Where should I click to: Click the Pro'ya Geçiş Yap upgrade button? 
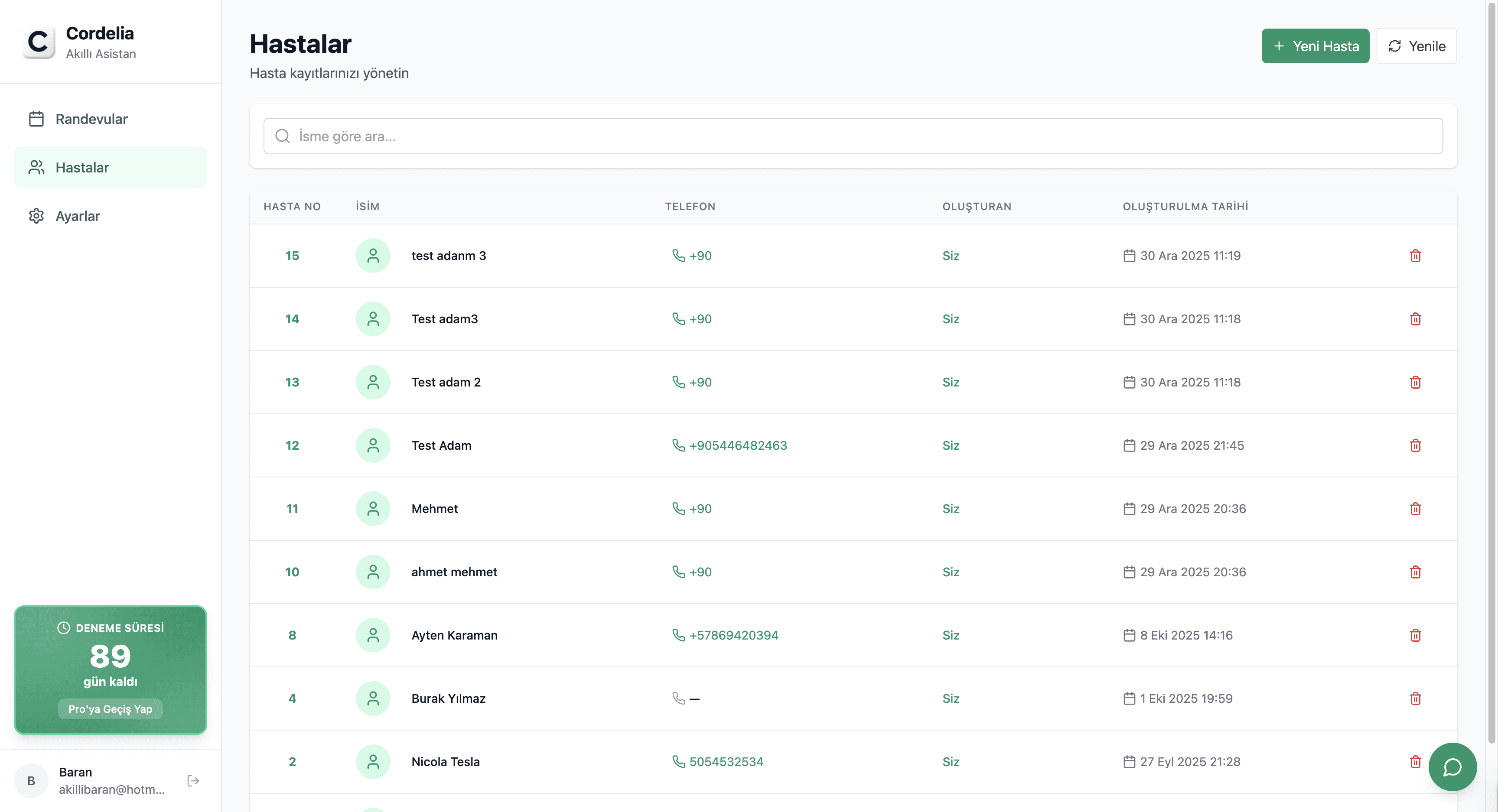(x=111, y=709)
